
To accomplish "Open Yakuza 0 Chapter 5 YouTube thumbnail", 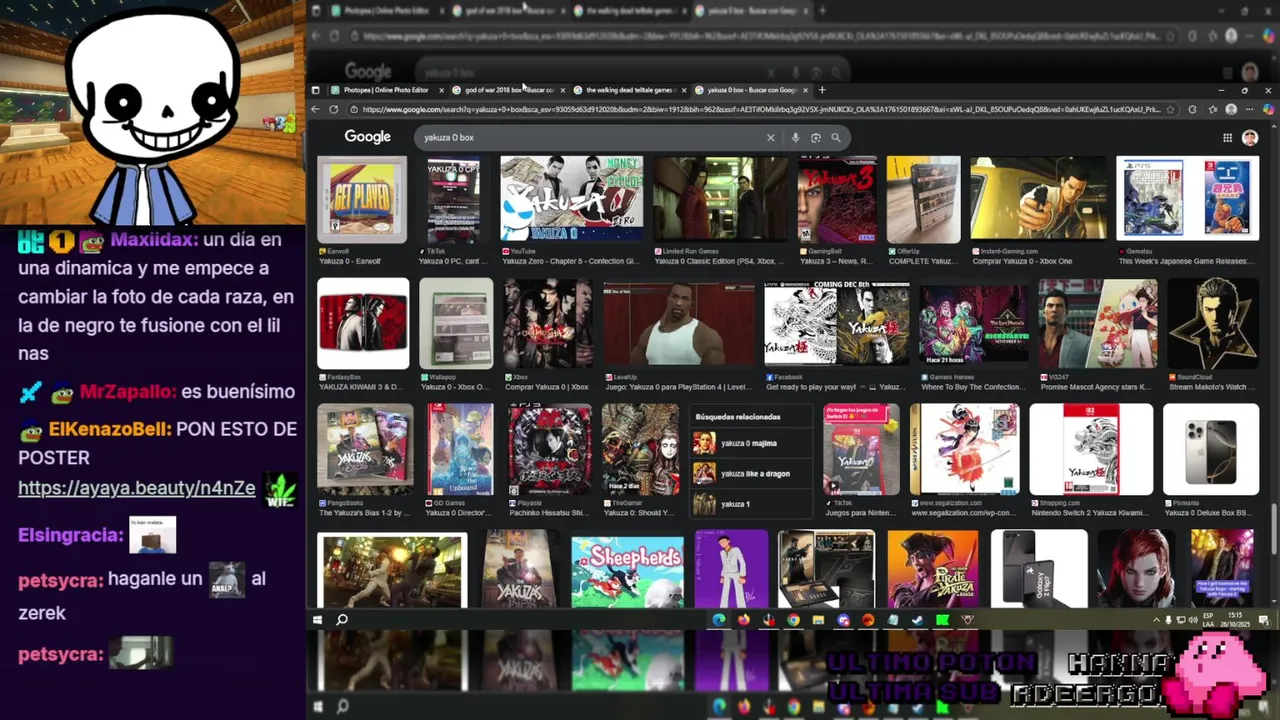I will [x=572, y=199].
